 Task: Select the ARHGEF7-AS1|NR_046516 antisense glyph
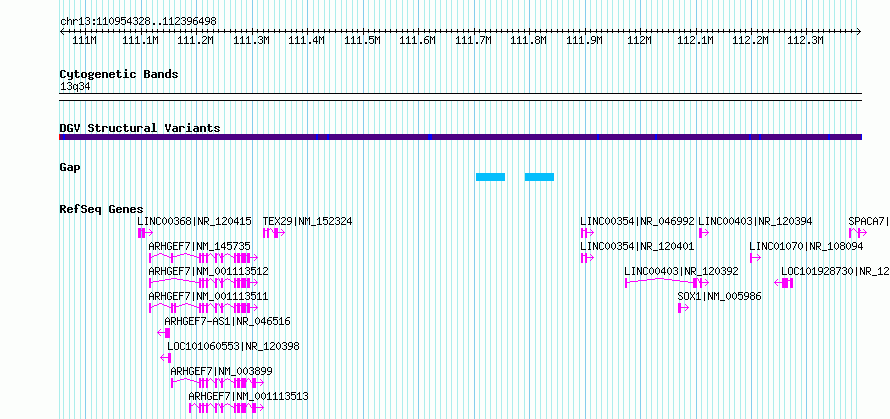tap(164, 333)
